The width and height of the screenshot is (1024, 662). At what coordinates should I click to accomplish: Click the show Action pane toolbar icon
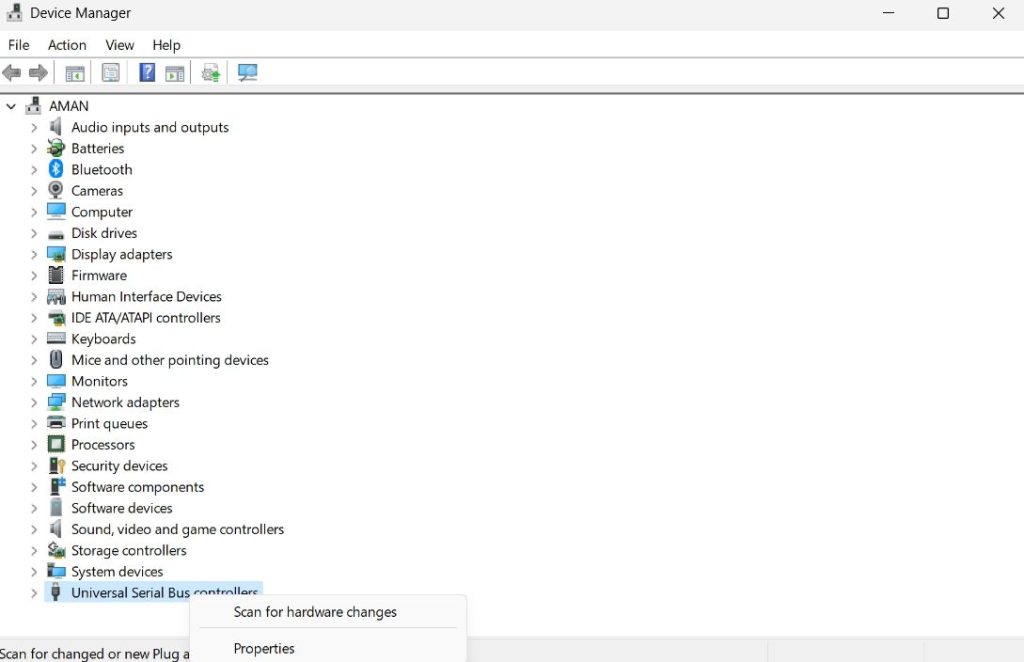pos(175,72)
